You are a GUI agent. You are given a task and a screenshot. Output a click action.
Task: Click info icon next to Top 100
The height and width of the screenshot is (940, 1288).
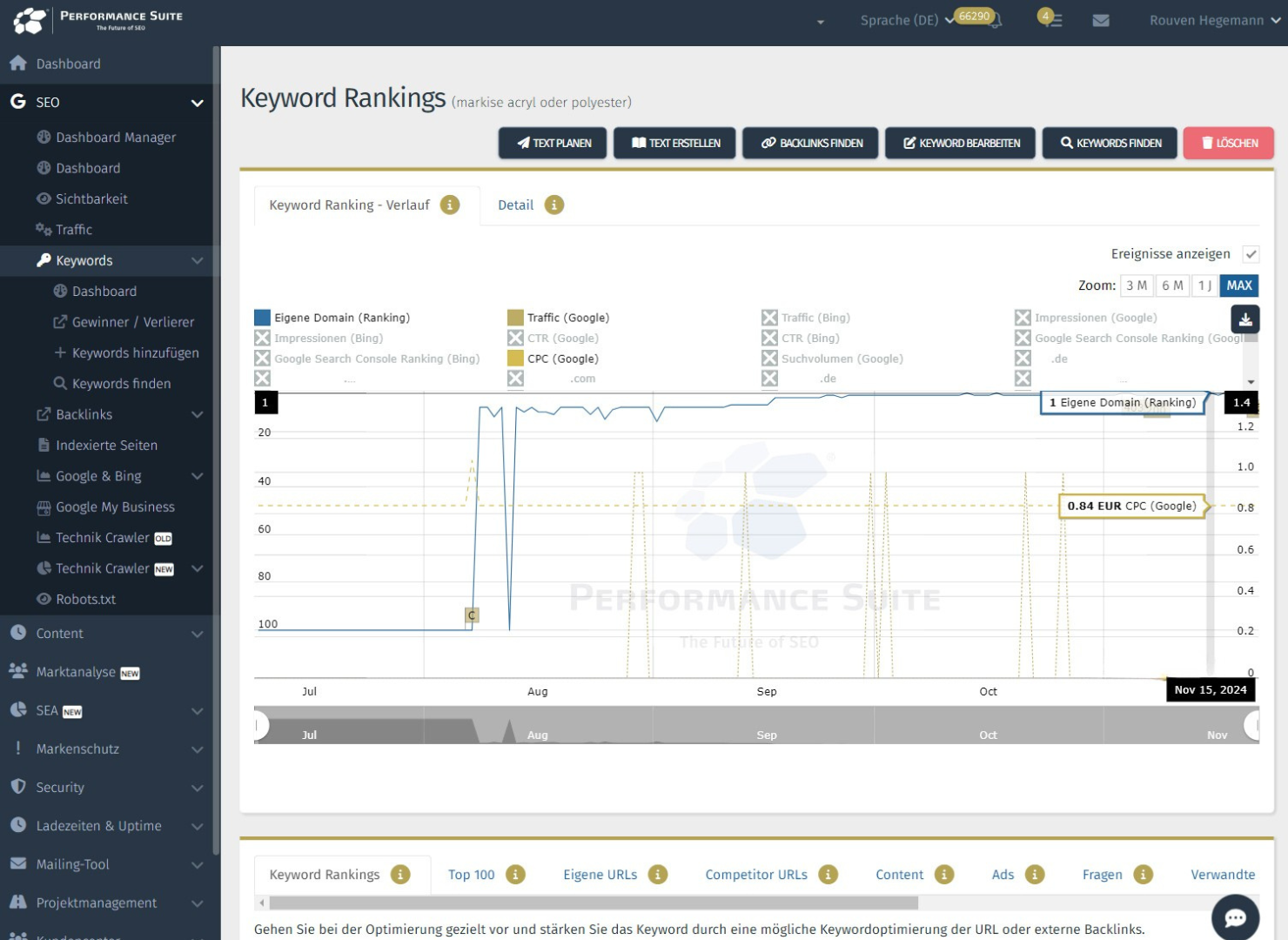[x=516, y=875]
